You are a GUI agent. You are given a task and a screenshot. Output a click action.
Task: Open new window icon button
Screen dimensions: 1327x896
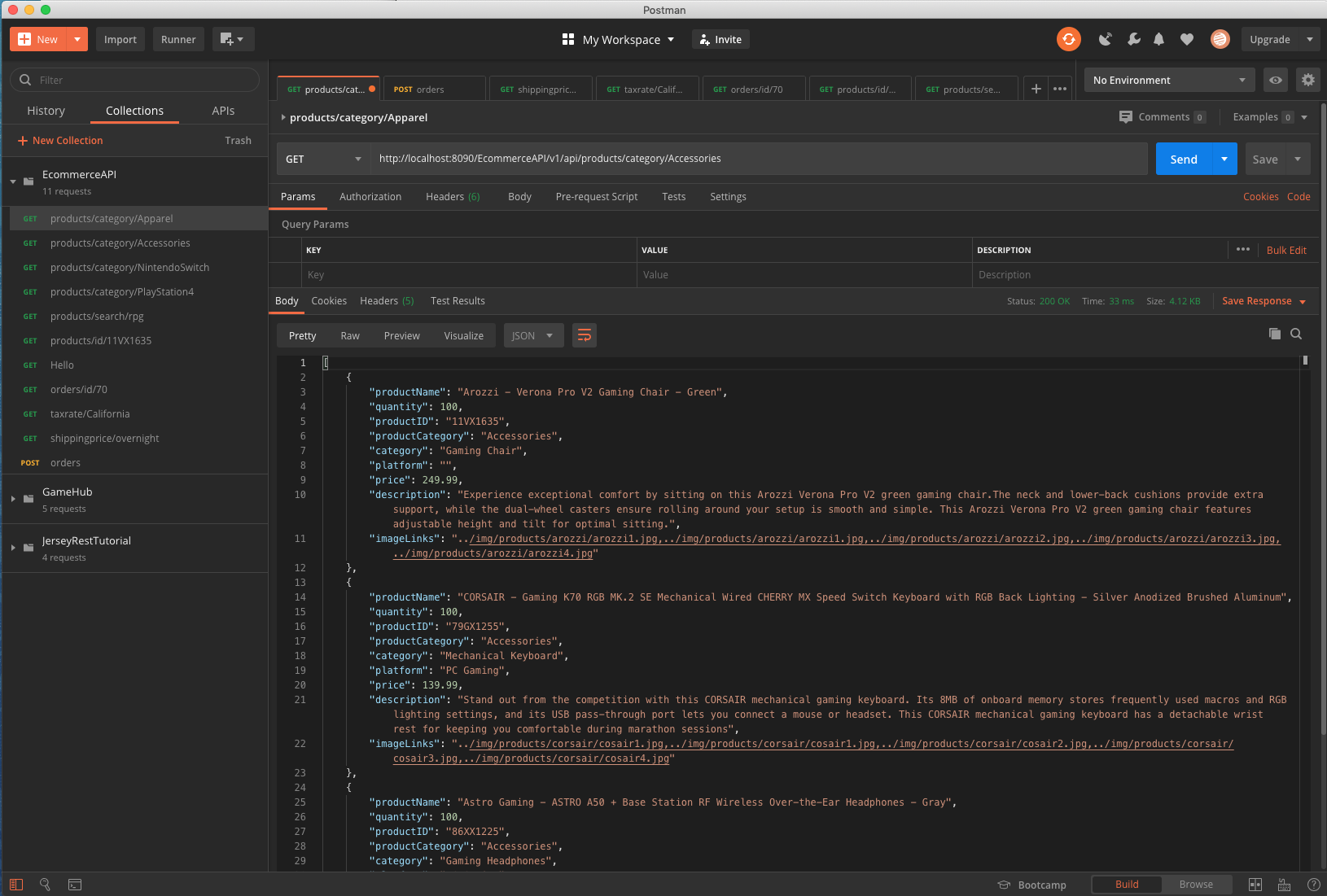pos(233,39)
